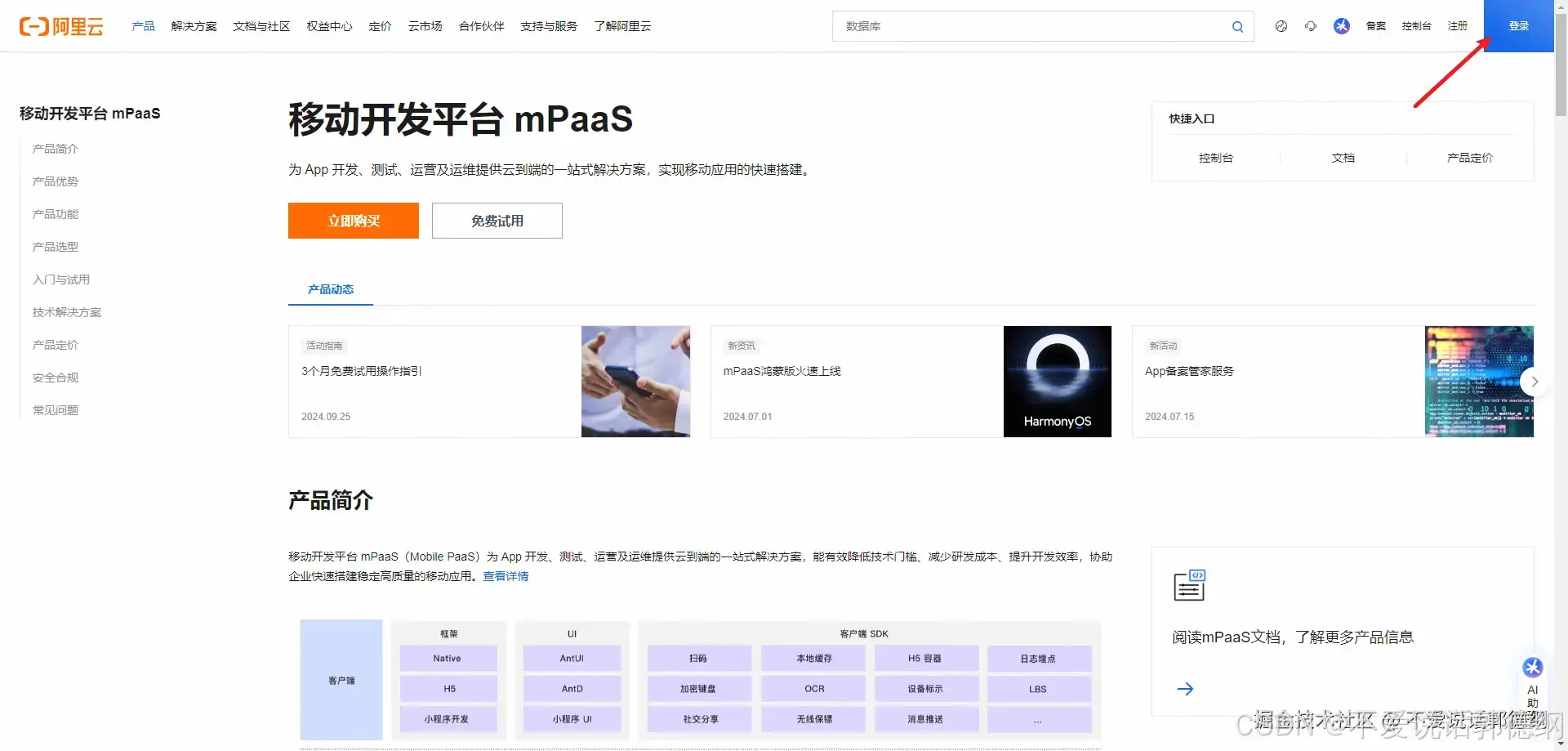Select the 产品动态 tab
The image size is (1568, 751).
pos(331,289)
